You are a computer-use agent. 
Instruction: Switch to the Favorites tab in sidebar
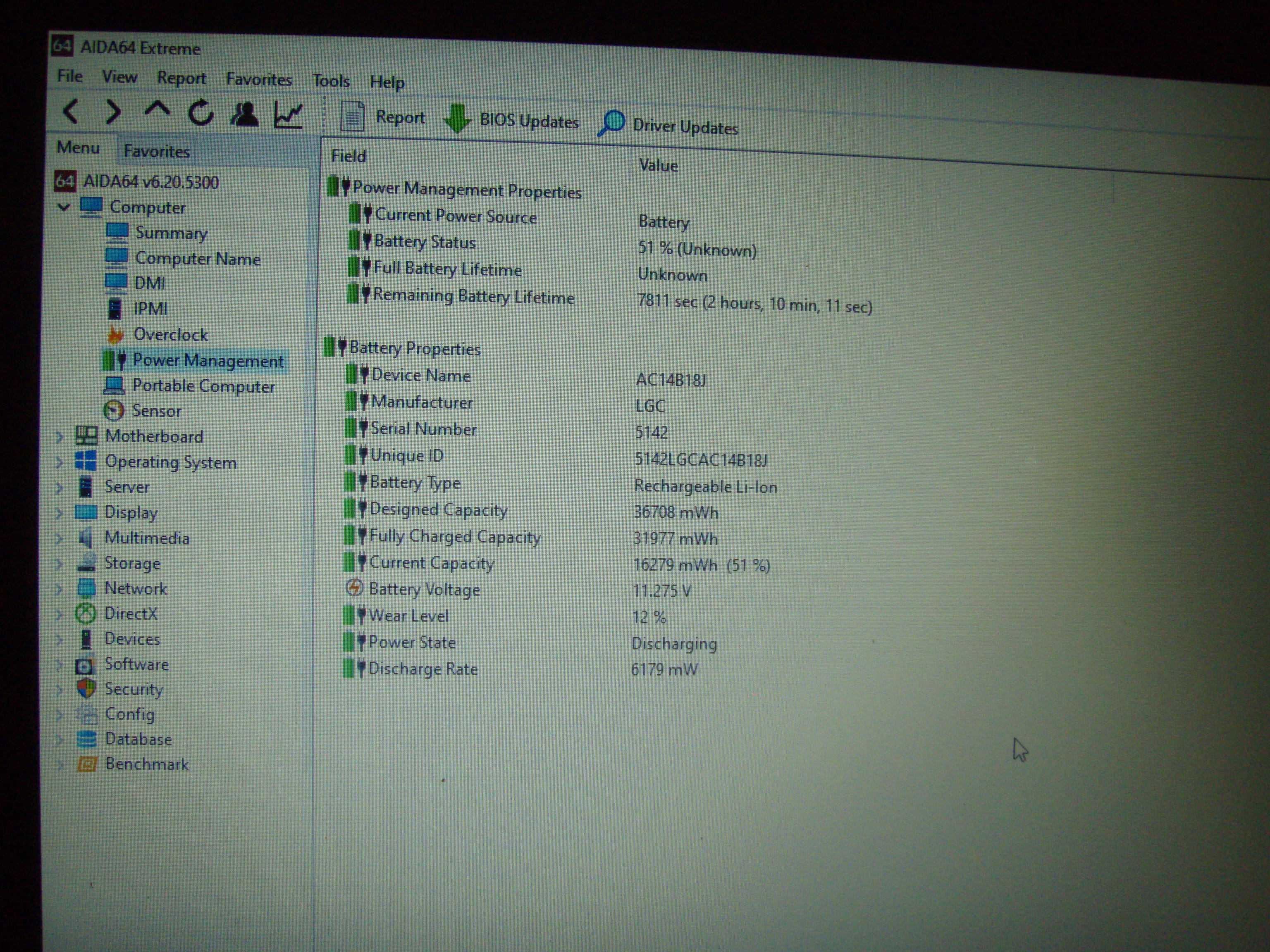[157, 152]
